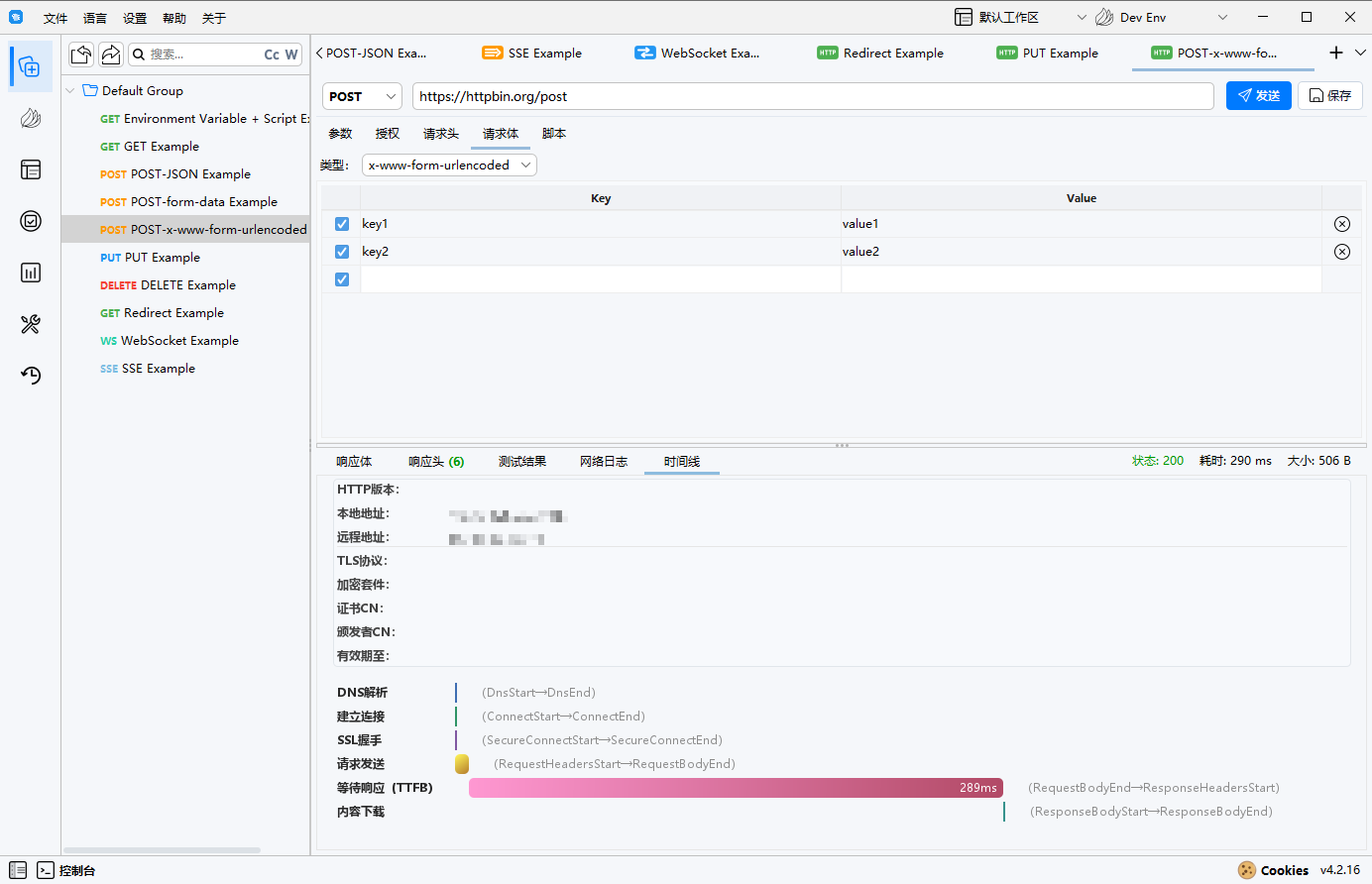Open the Cookies manager in status bar
The width and height of the screenshot is (1372, 884).
[x=1273, y=870]
